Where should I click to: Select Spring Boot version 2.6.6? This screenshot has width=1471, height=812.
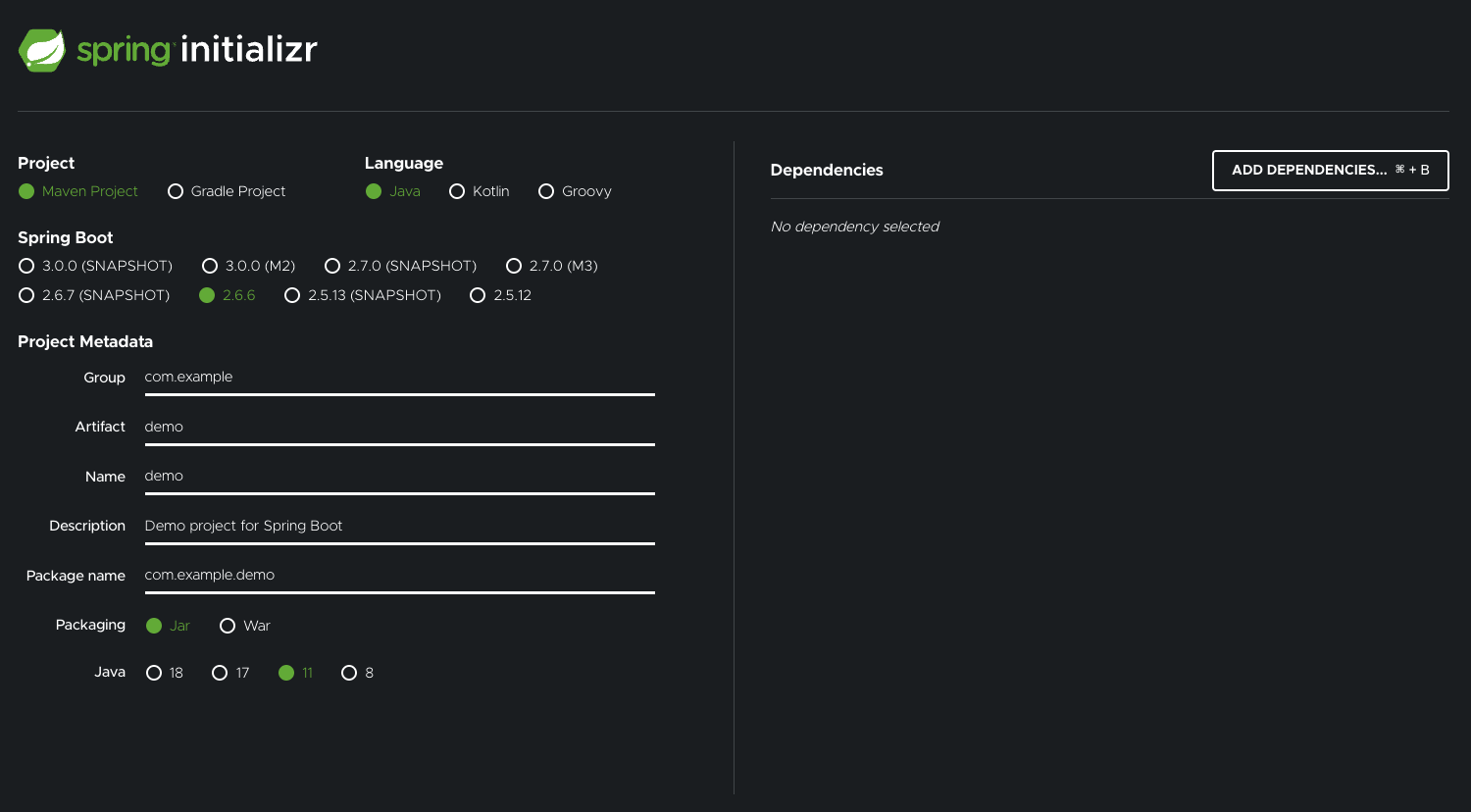pos(228,295)
